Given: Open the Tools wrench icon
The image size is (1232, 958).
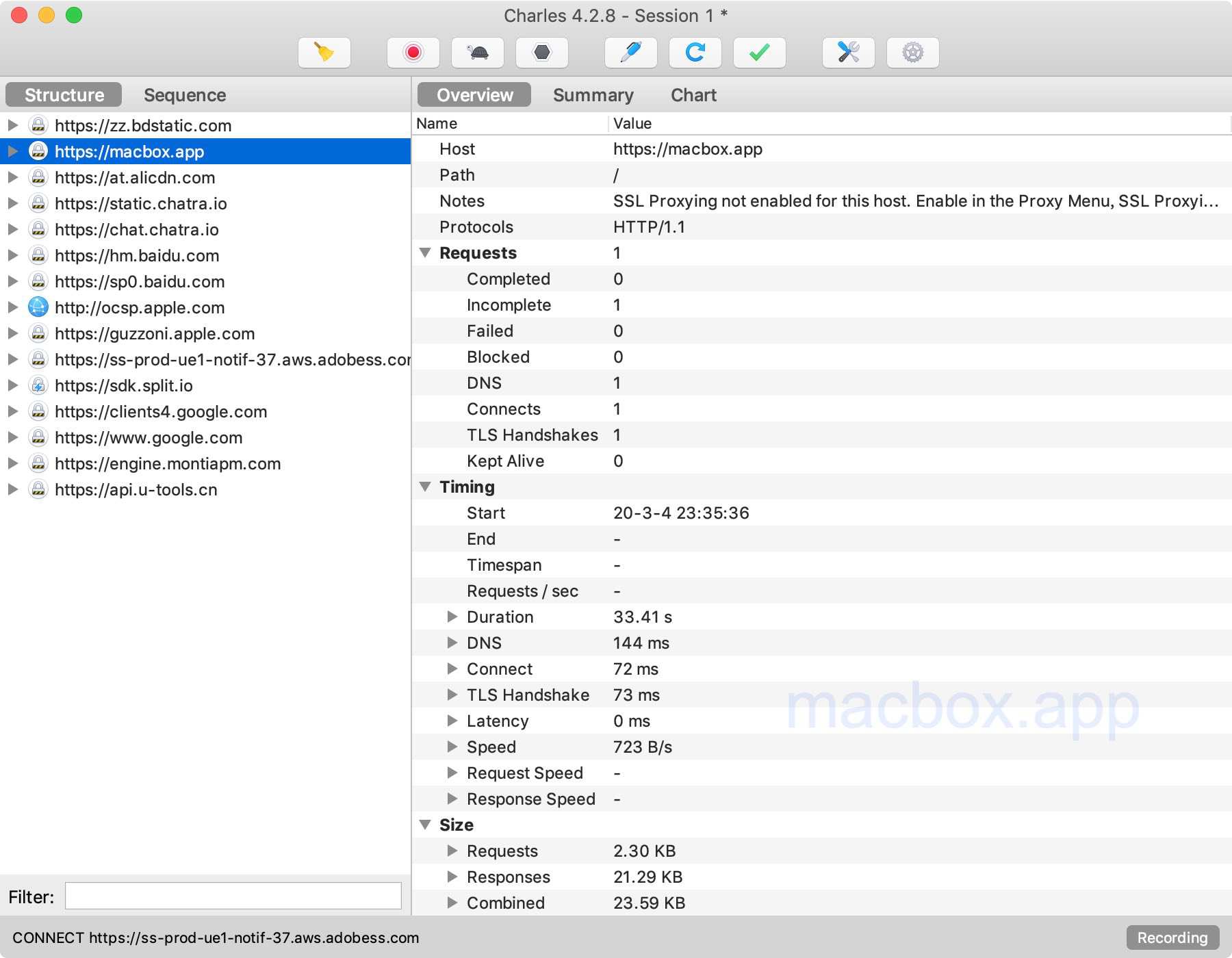Looking at the screenshot, I should pyautogui.click(x=848, y=53).
